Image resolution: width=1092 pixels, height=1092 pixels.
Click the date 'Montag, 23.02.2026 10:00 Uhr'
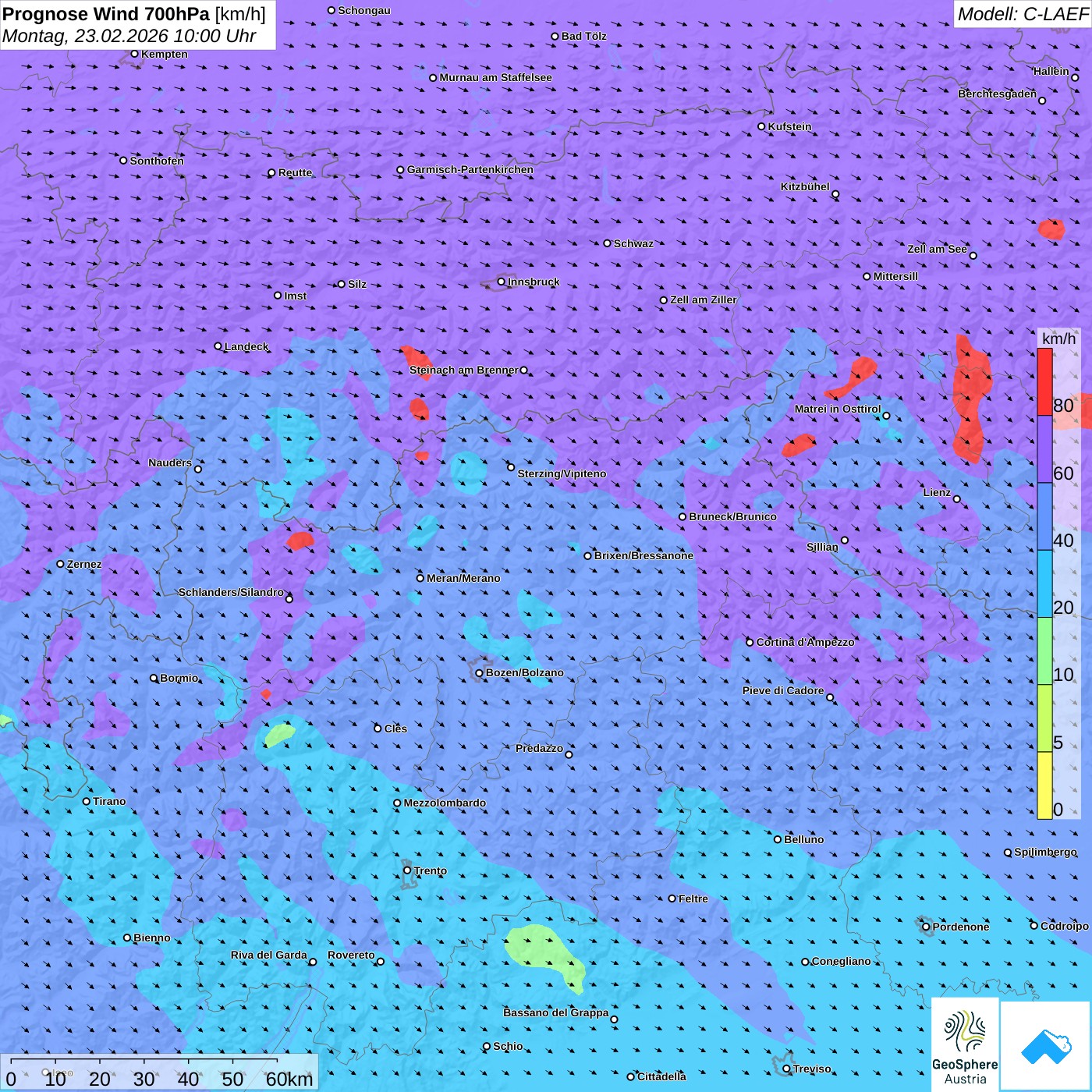[x=129, y=36]
